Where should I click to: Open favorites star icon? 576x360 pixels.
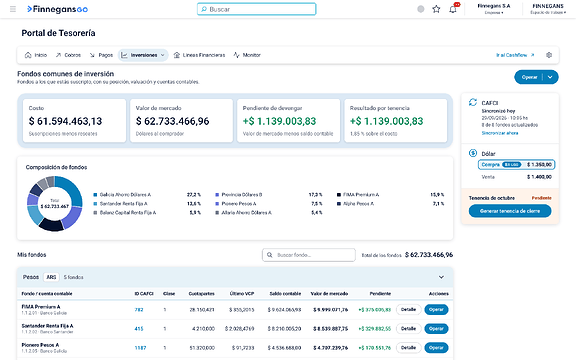[436, 9]
